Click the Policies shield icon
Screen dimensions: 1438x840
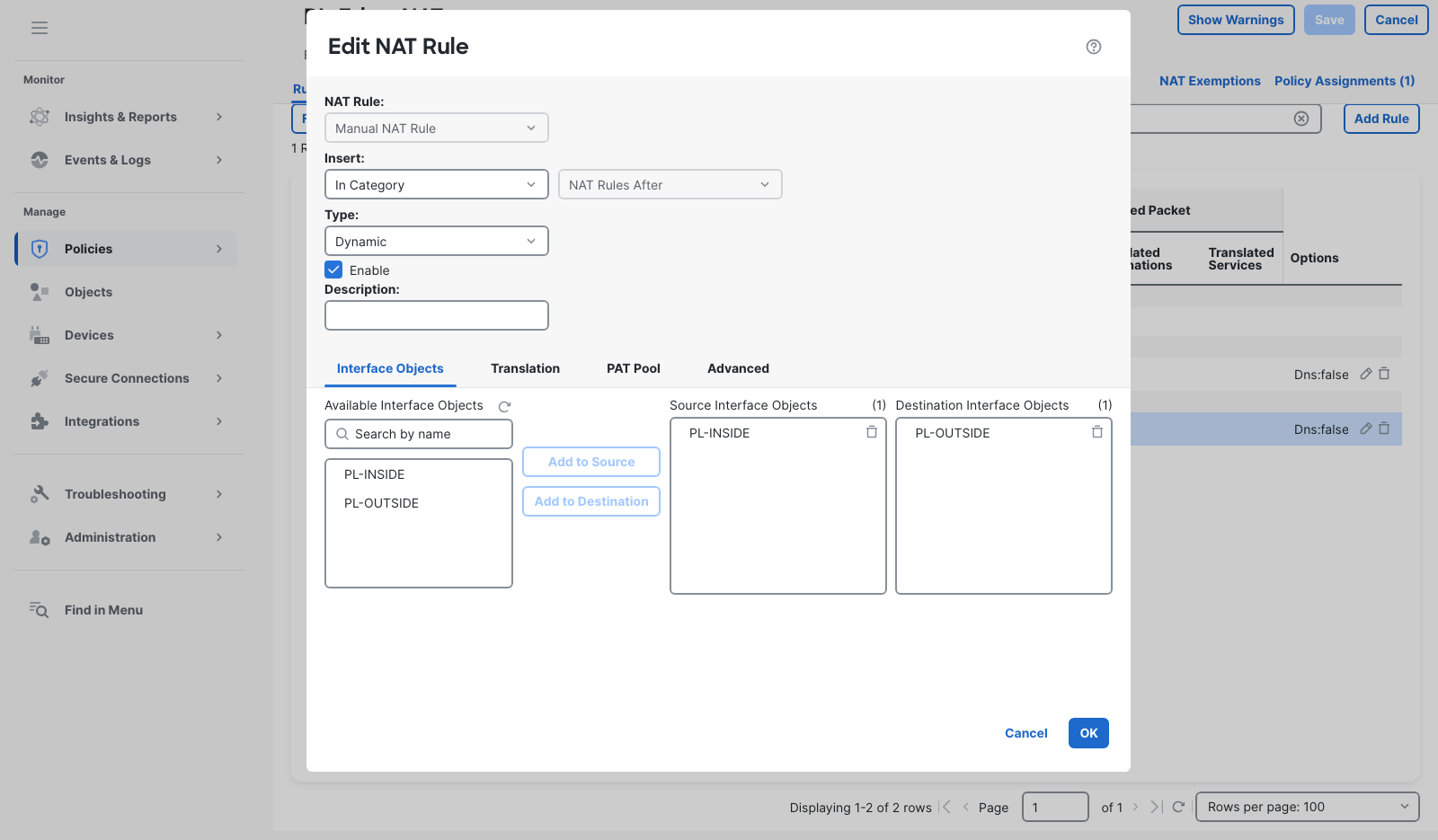click(x=40, y=249)
